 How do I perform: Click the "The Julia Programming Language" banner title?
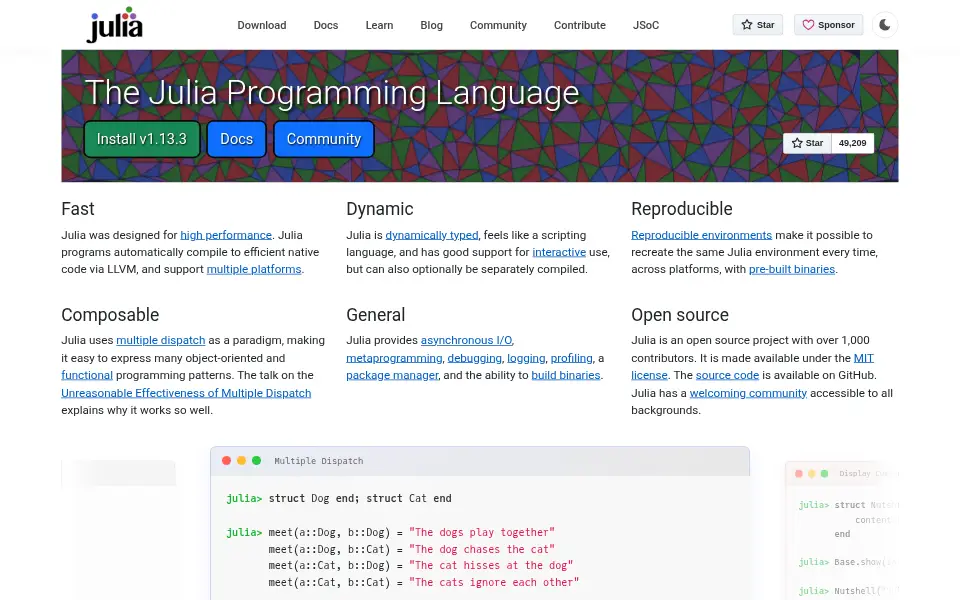tap(331, 92)
